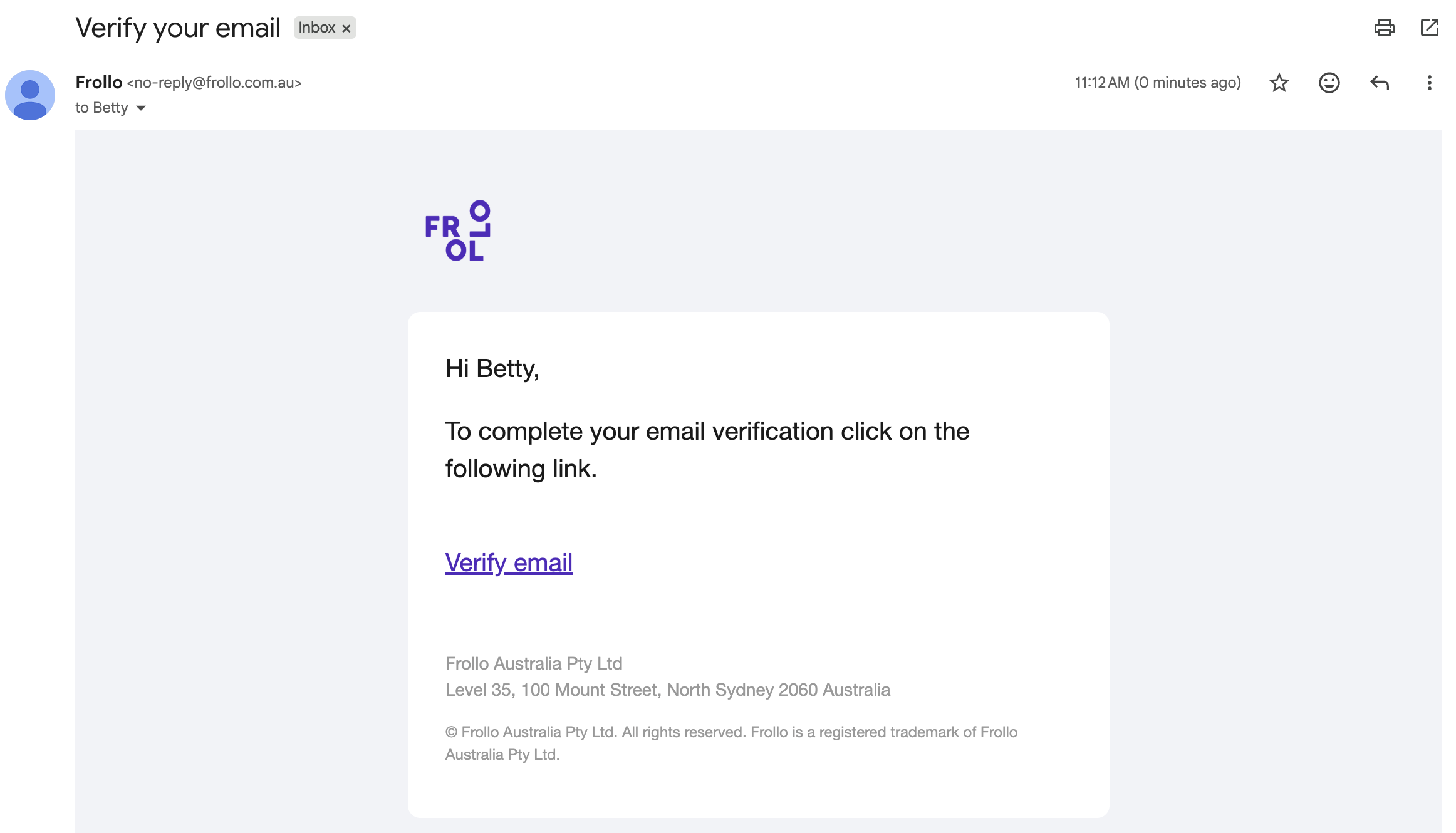
Task: Click the North Sydney street address line
Action: 667,690
